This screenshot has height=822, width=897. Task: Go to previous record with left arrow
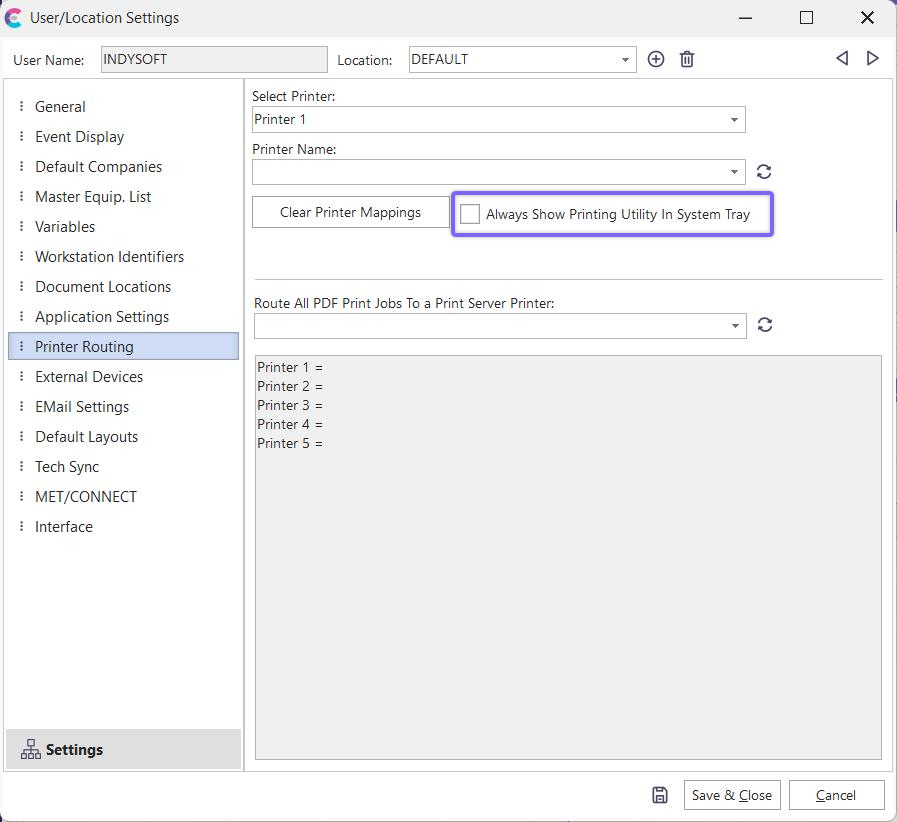(842, 58)
